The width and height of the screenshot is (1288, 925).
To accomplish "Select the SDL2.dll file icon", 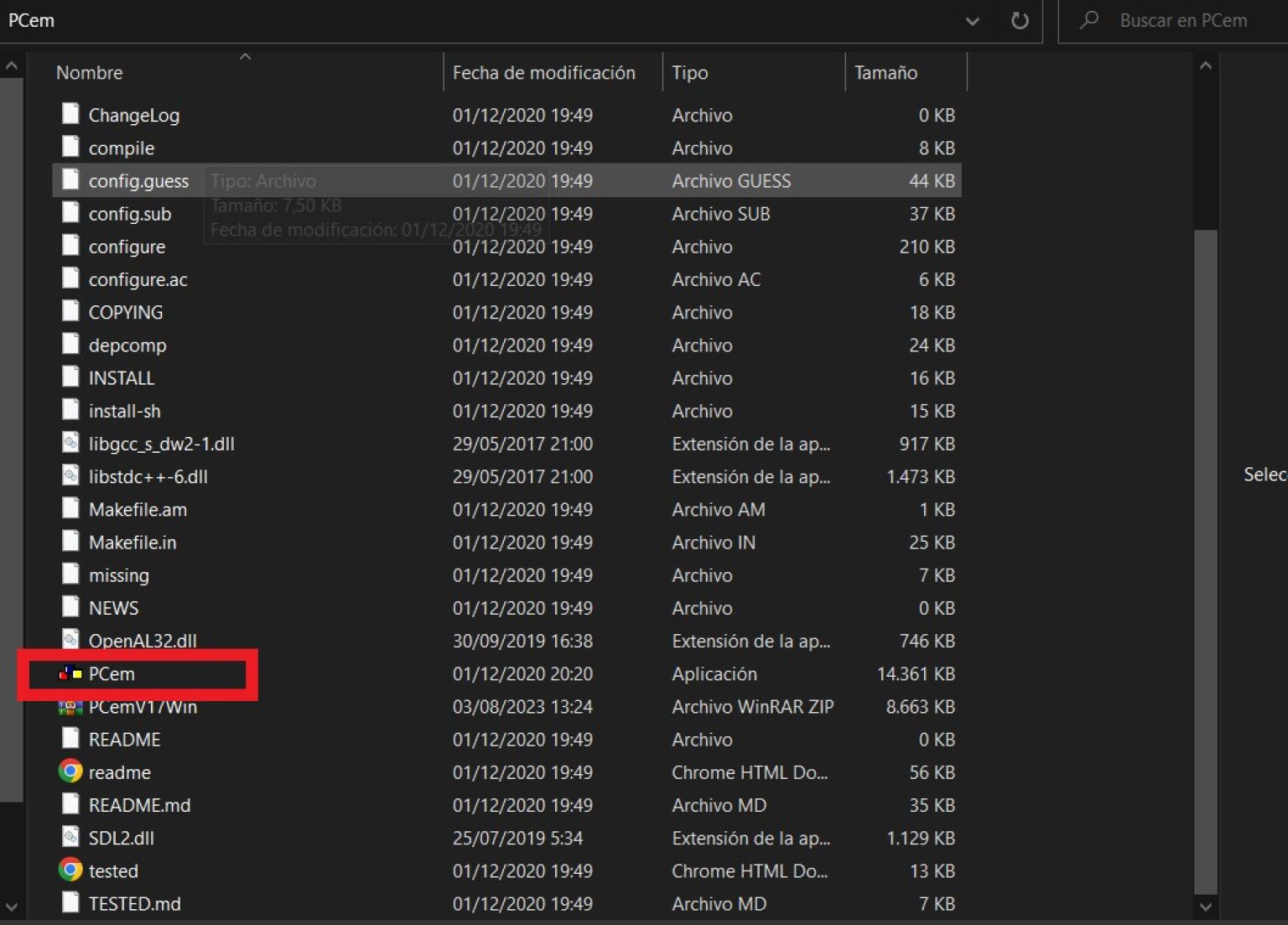I will pyautogui.click(x=71, y=837).
